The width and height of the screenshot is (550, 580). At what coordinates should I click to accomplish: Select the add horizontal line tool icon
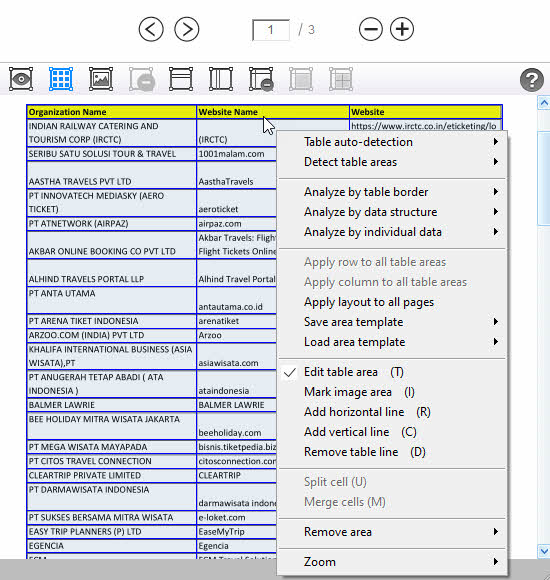pos(181,79)
